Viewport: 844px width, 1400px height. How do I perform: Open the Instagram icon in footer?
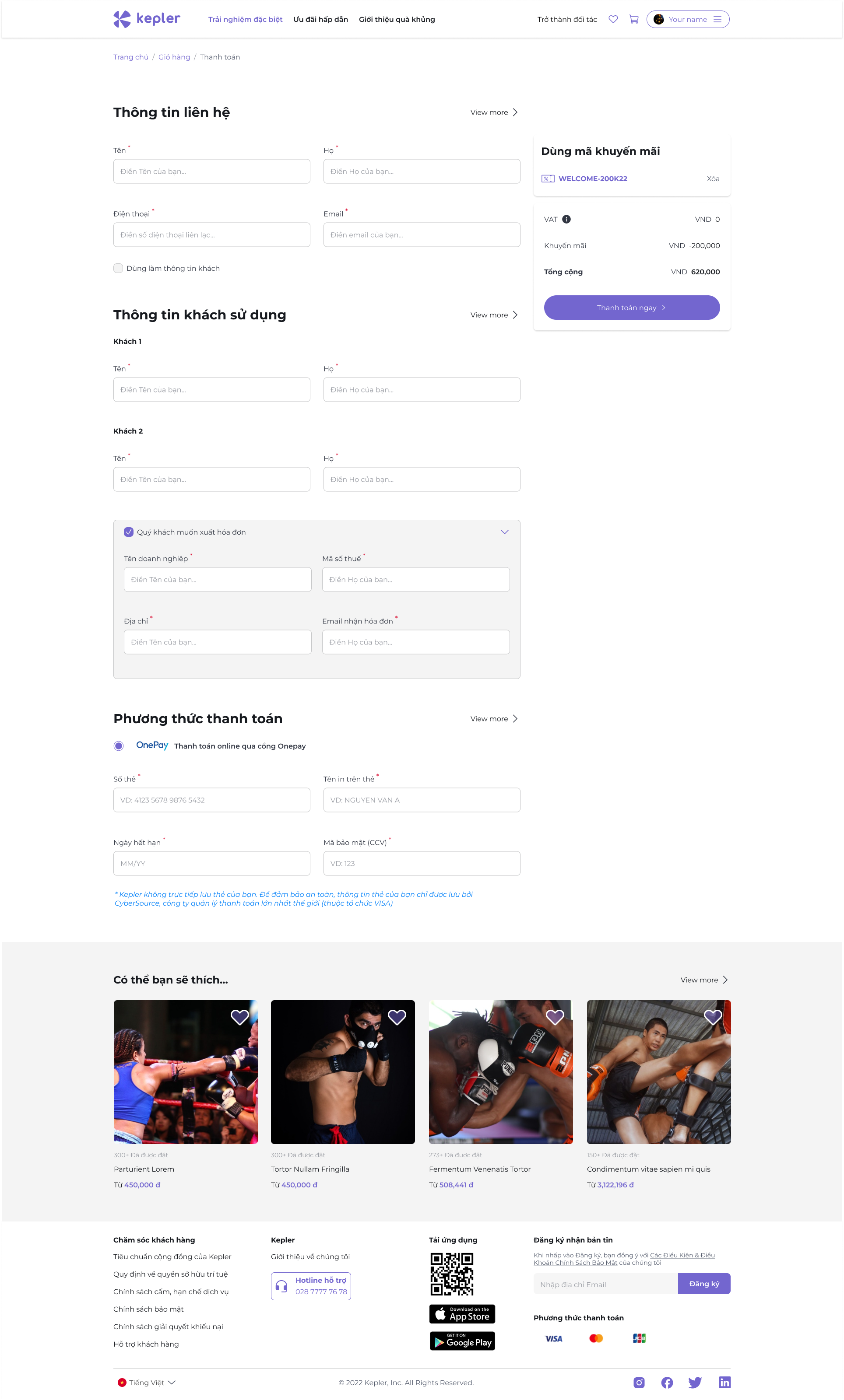click(x=639, y=1382)
